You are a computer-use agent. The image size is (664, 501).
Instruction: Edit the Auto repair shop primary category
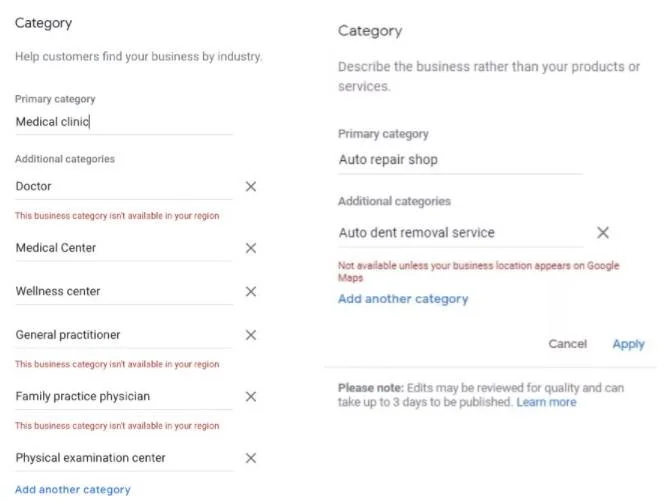click(459, 160)
